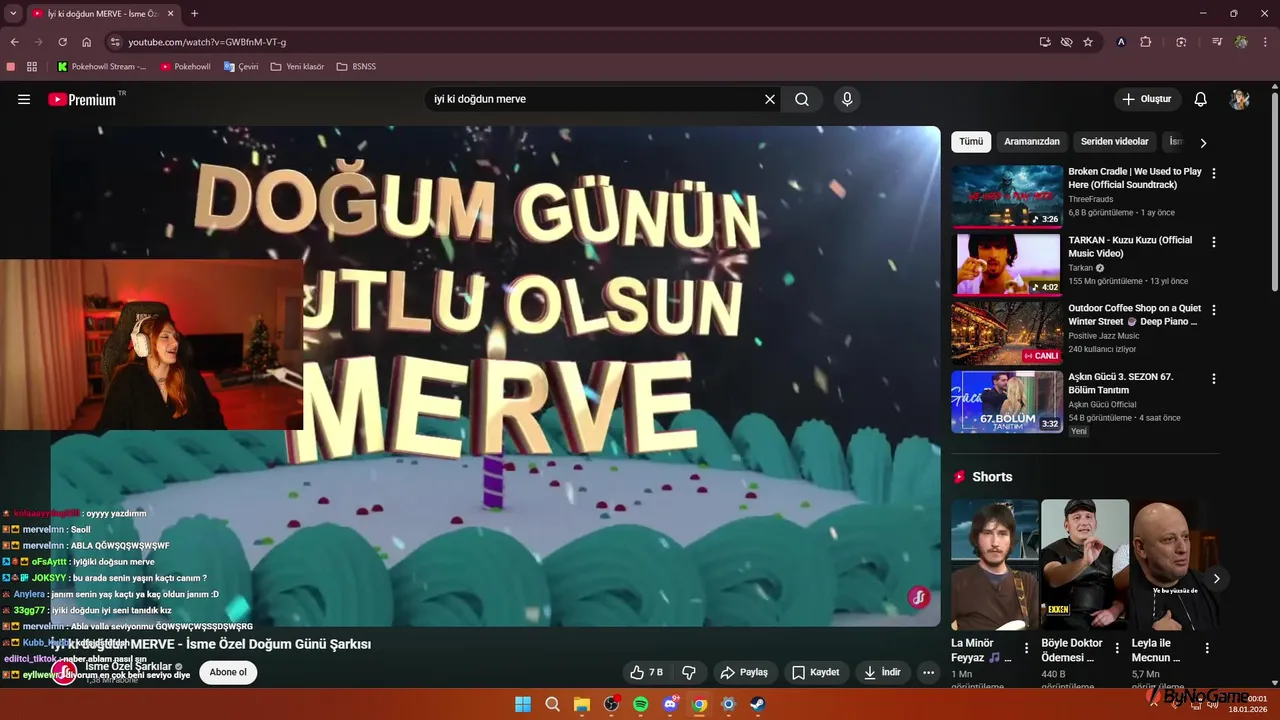This screenshot has width=1280, height=720.
Task: Open options for La Minör Feyyaz short
Action: tap(1026, 649)
